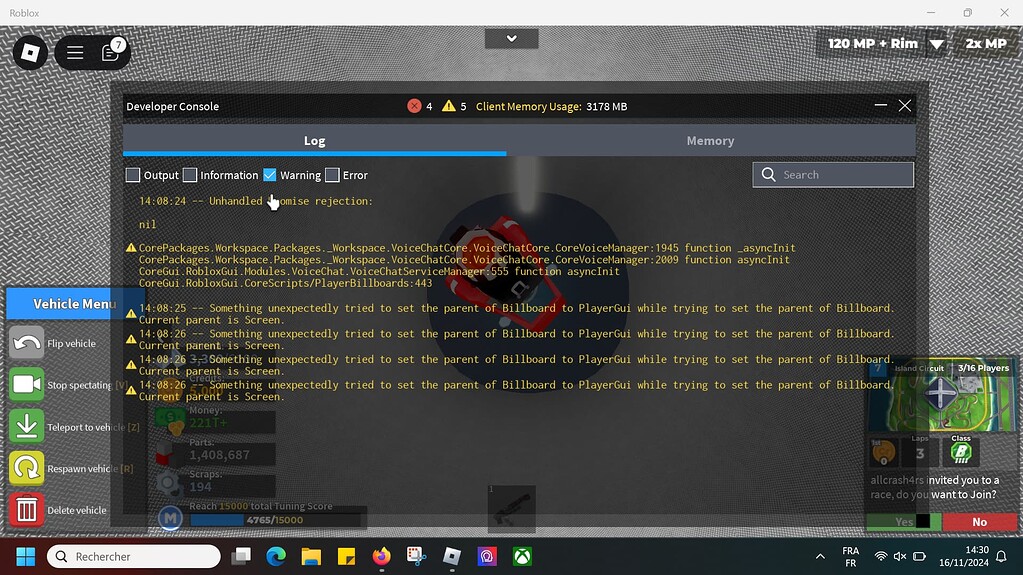Click the Stop spectating camera icon
The width and height of the screenshot is (1023, 575).
(27, 385)
